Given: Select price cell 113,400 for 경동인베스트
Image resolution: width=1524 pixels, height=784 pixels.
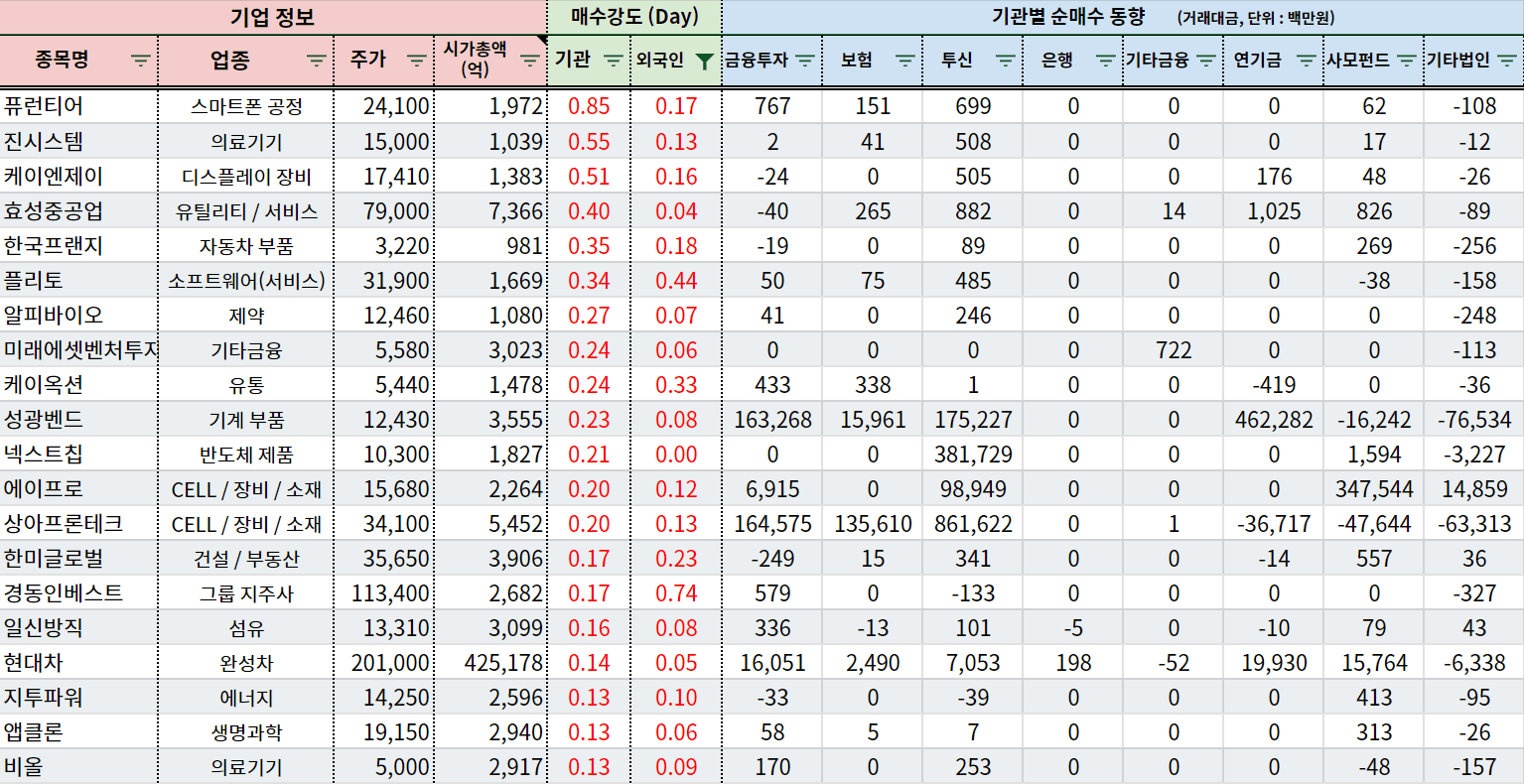Looking at the screenshot, I should point(384,592).
